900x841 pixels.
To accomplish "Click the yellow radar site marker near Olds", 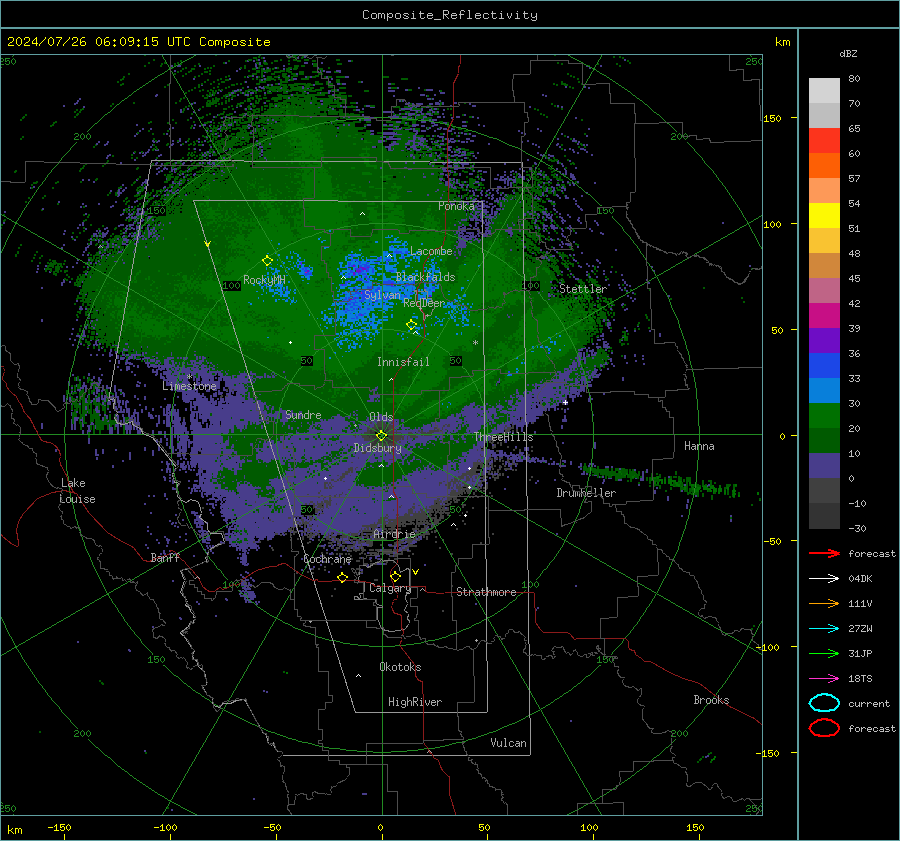I will 382,436.
